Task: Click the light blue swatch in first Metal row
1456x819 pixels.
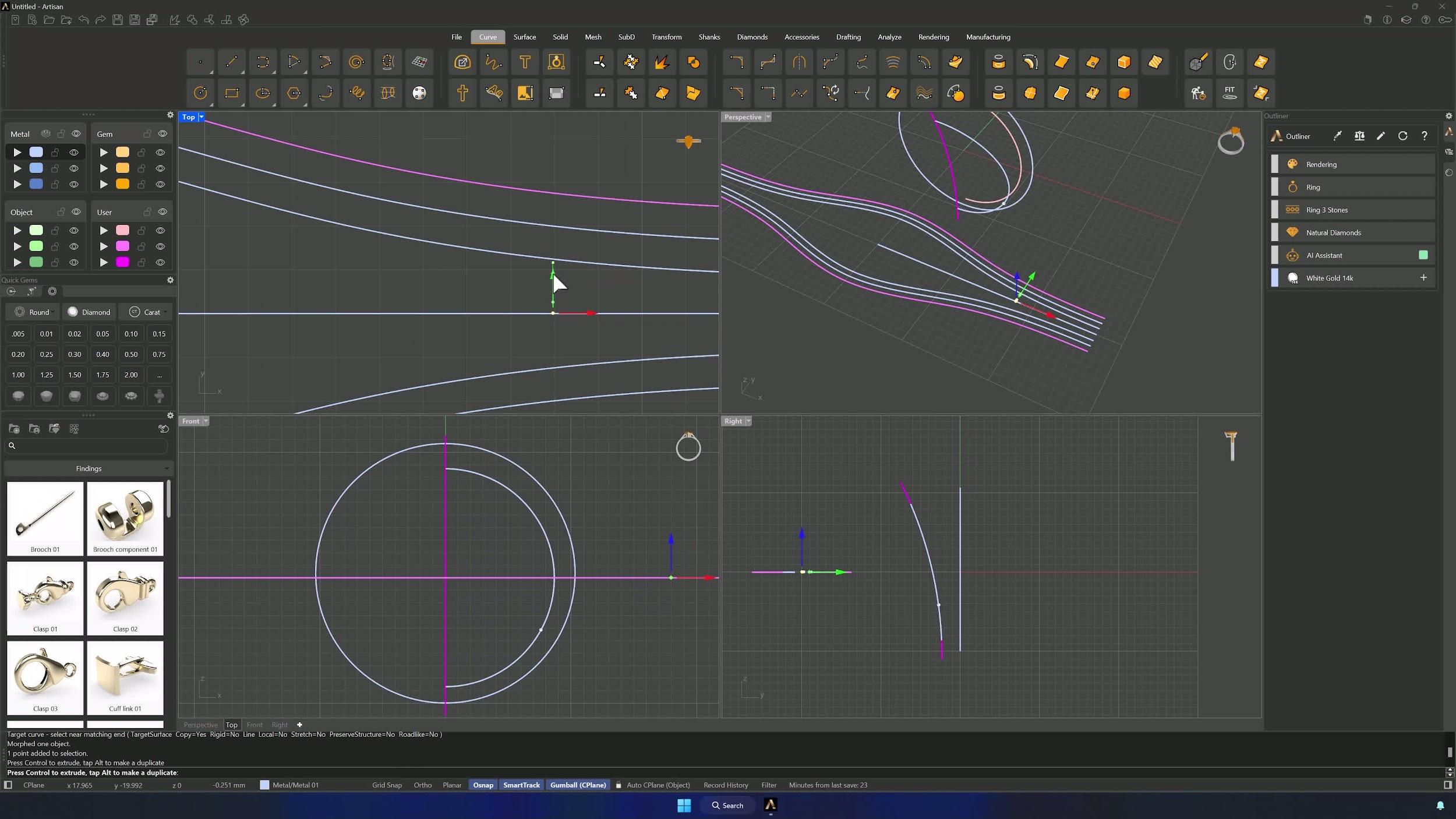Action: coord(36,152)
